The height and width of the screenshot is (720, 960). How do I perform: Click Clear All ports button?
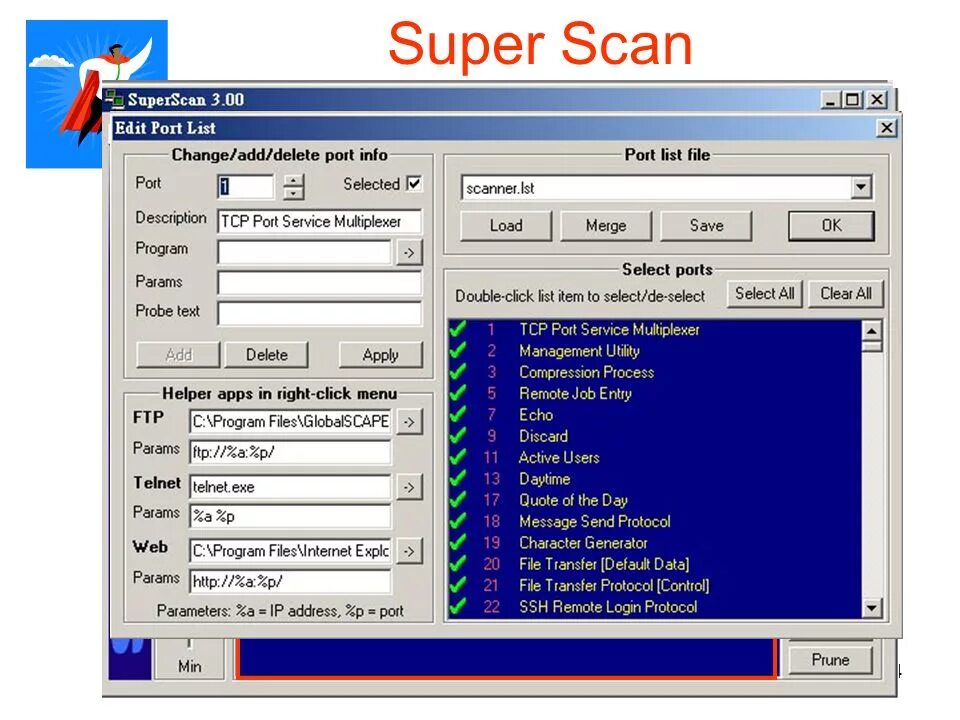(846, 294)
